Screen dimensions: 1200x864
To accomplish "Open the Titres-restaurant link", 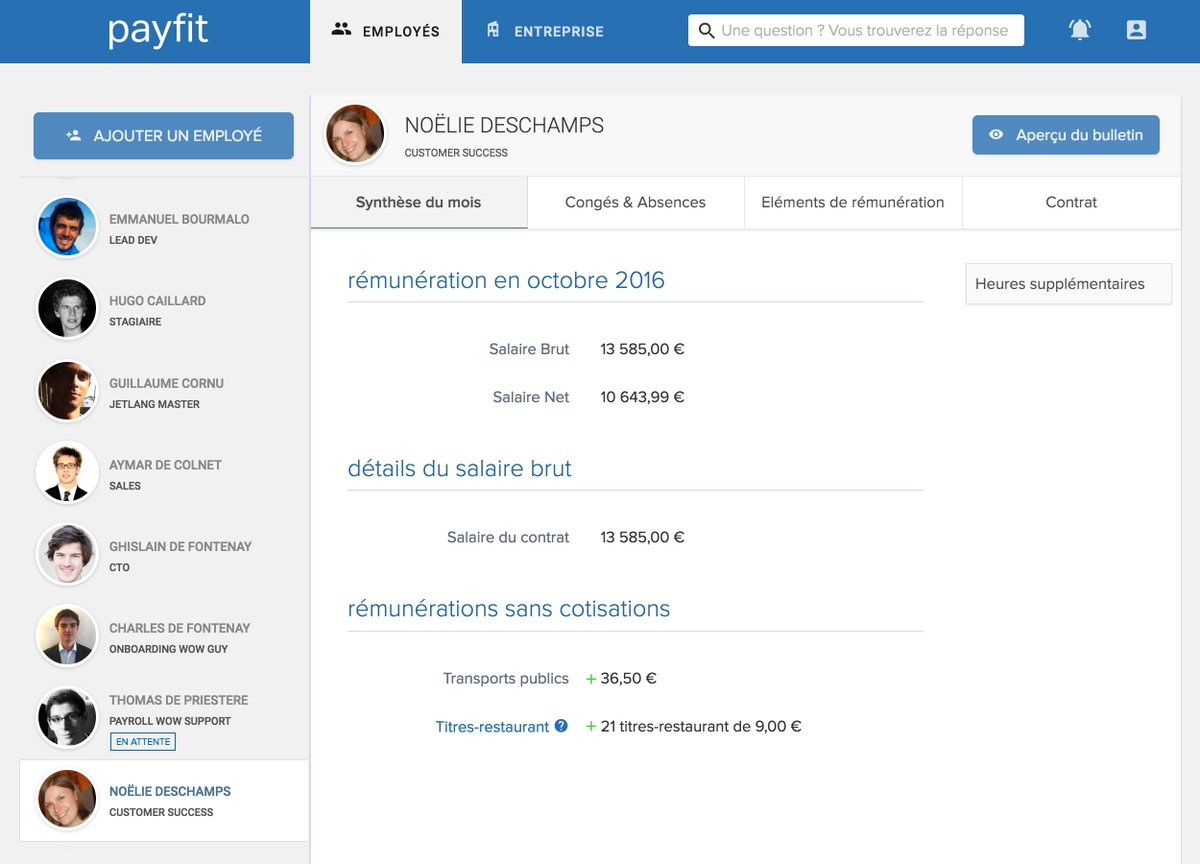I will (x=492, y=727).
